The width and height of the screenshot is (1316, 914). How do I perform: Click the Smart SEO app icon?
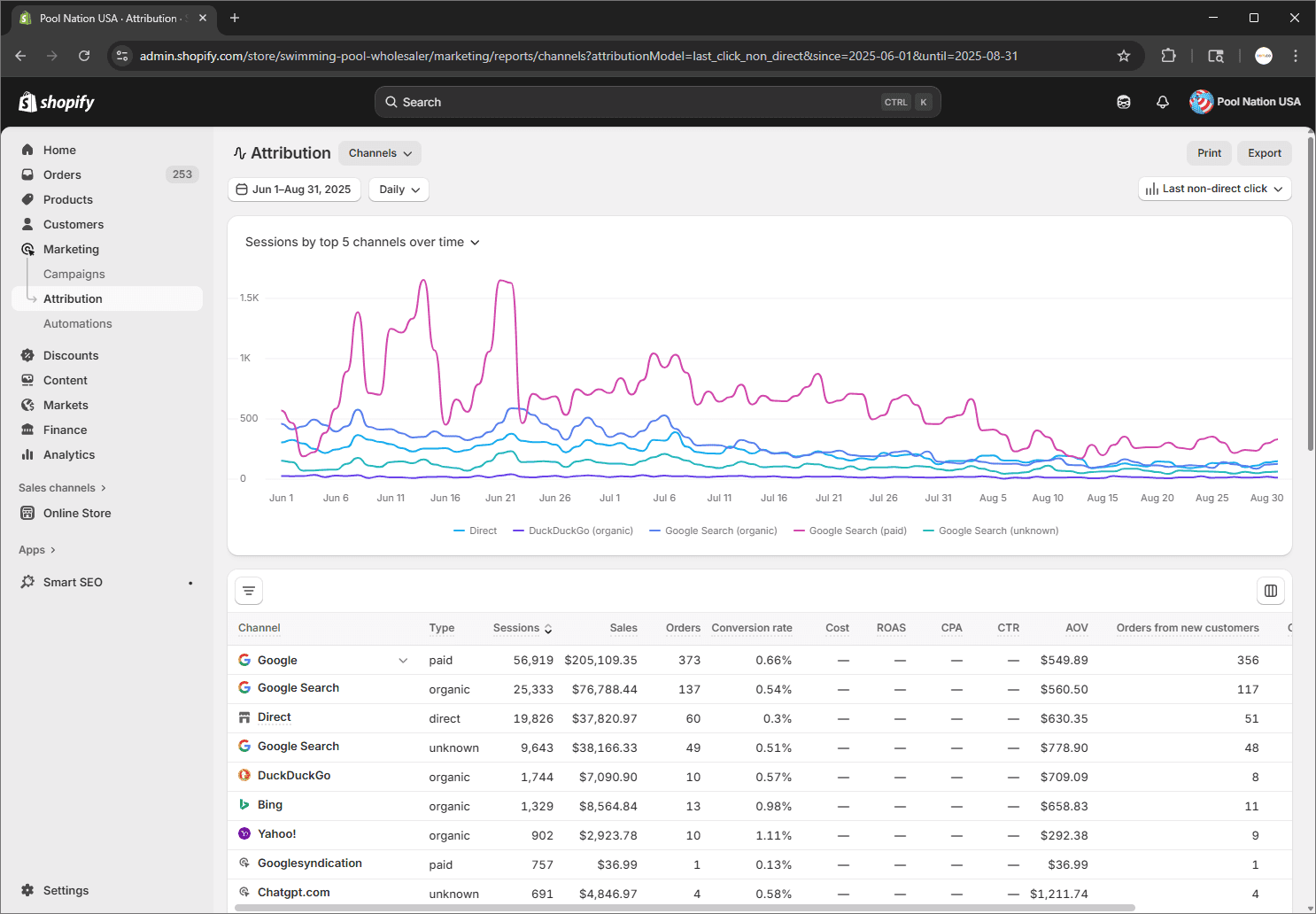point(27,582)
